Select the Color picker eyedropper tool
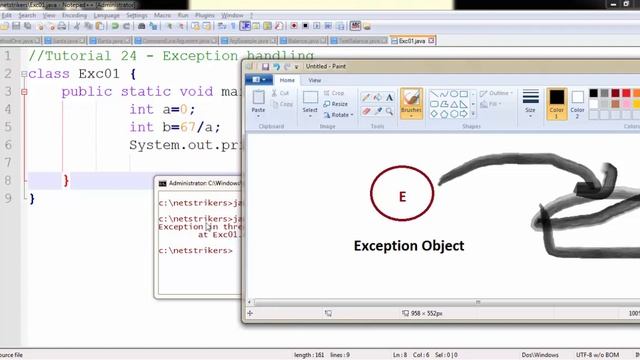Viewport: 640px width, 360px height. coord(378,111)
